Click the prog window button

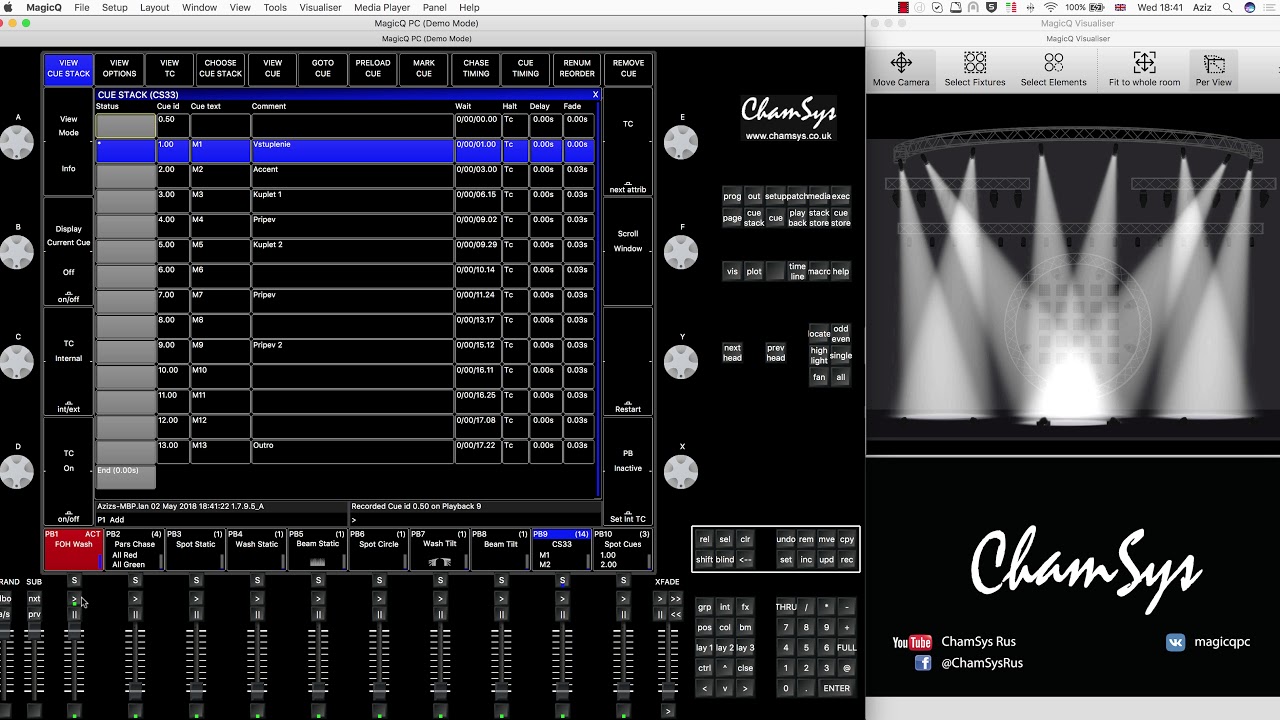[732, 196]
